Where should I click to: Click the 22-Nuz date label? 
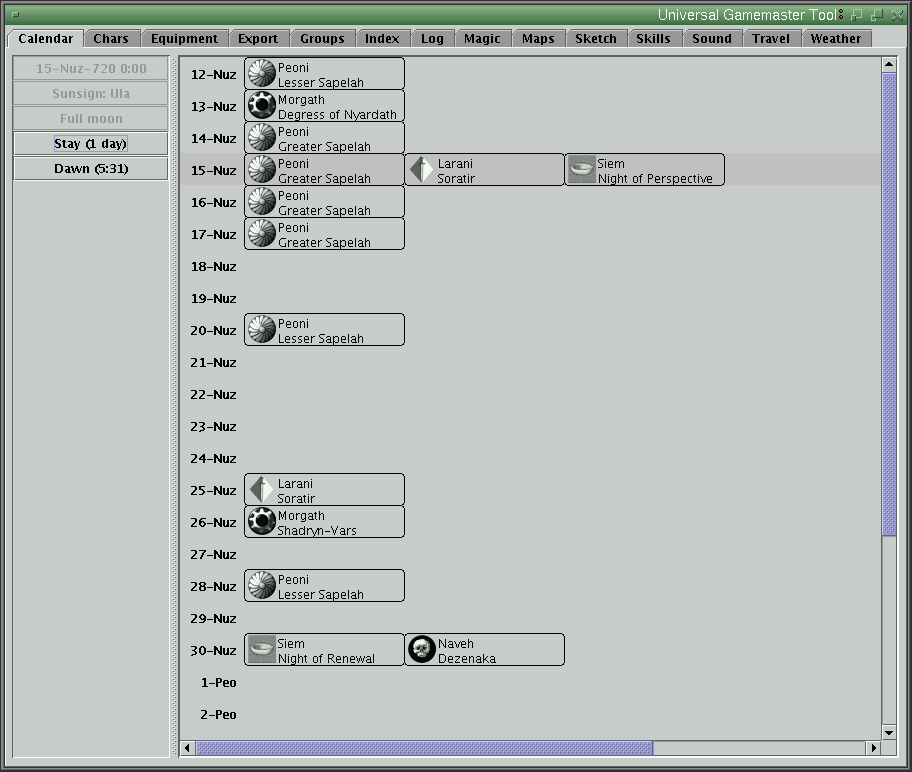pyautogui.click(x=213, y=394)
